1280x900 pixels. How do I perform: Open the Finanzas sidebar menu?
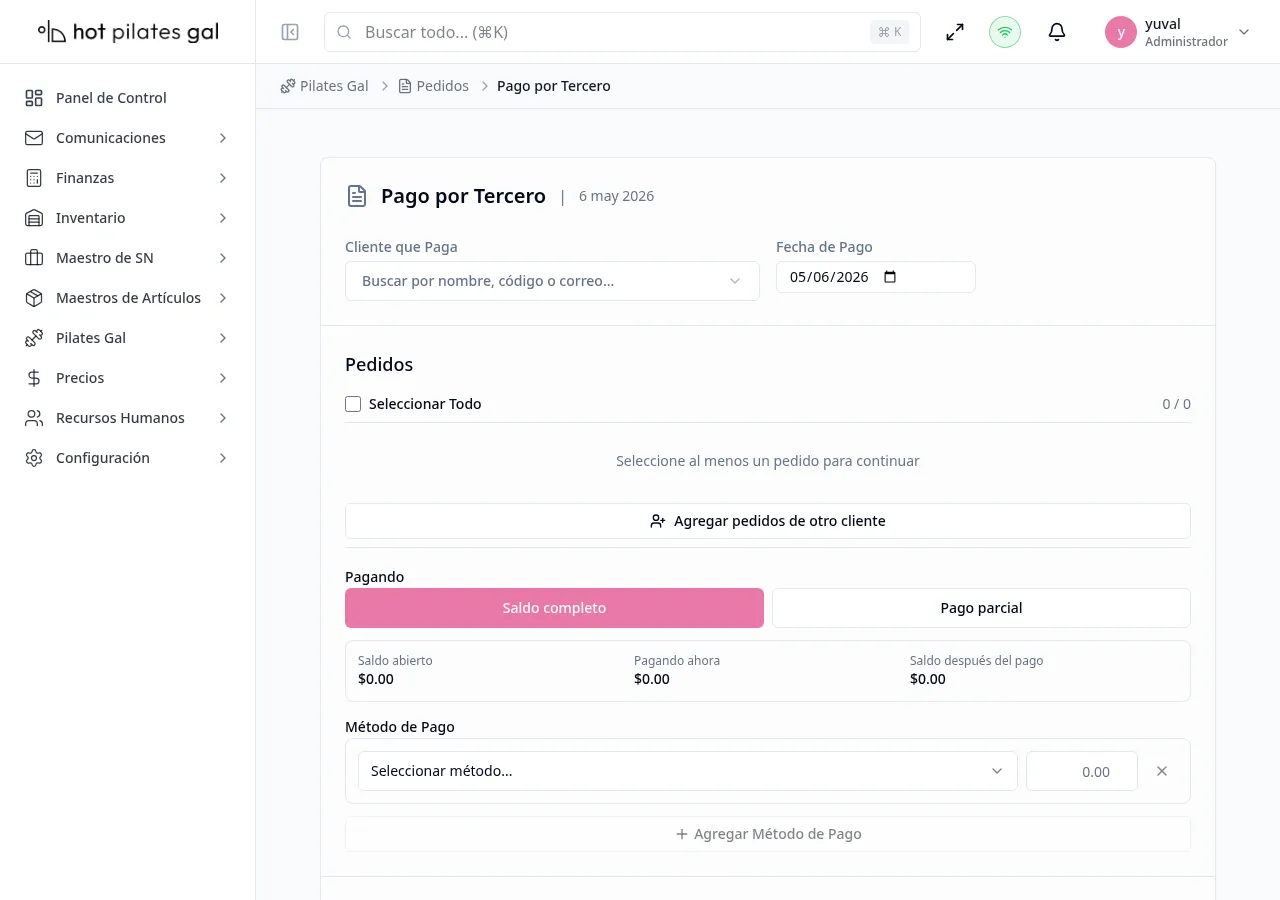[127, 178]
